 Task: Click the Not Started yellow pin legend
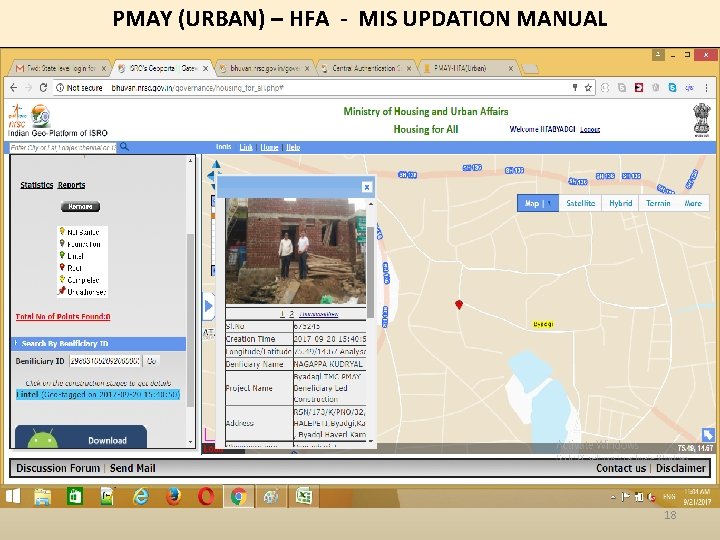pos(62,231)
